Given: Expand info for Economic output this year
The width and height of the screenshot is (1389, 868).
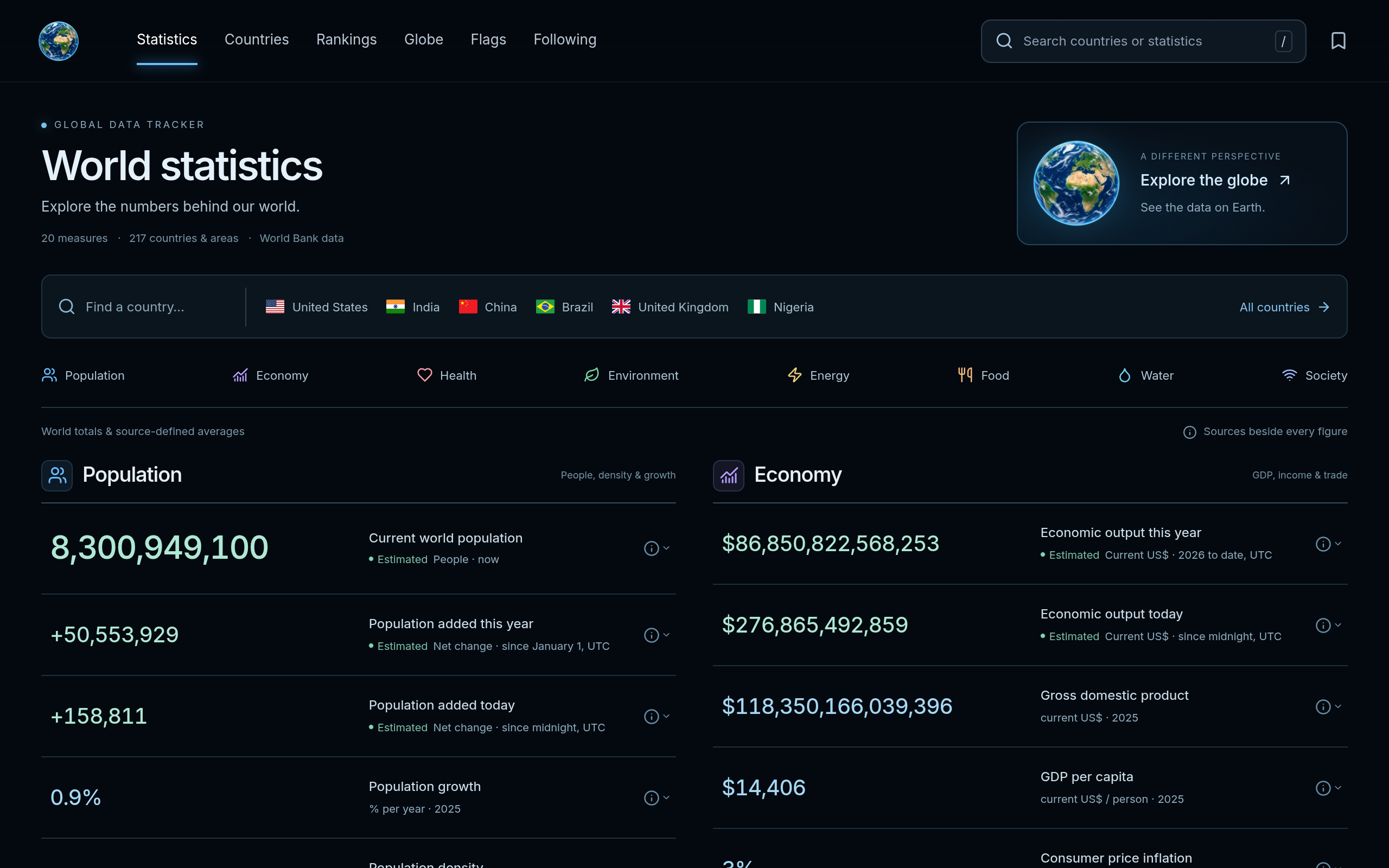Looking at the screenshot, I should coord(1328,544).
